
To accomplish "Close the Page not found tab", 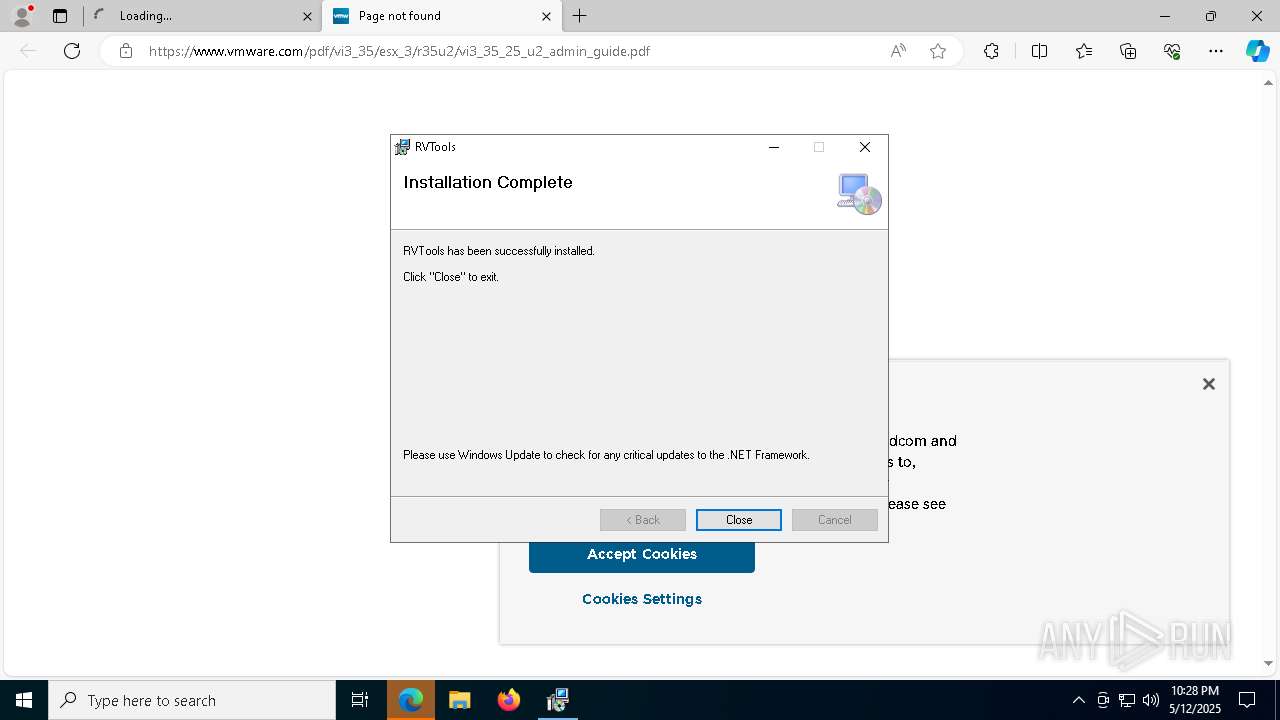I will [x=546, y=16].
